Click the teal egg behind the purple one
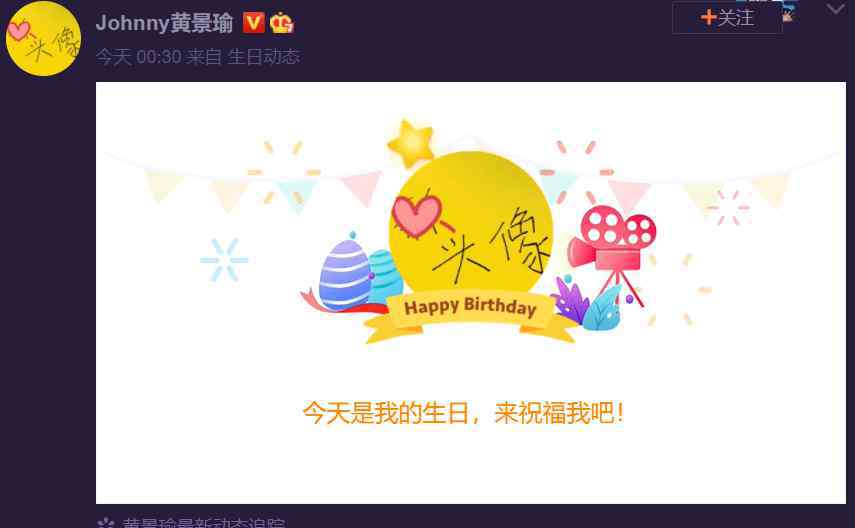 (x=387, y=276)
